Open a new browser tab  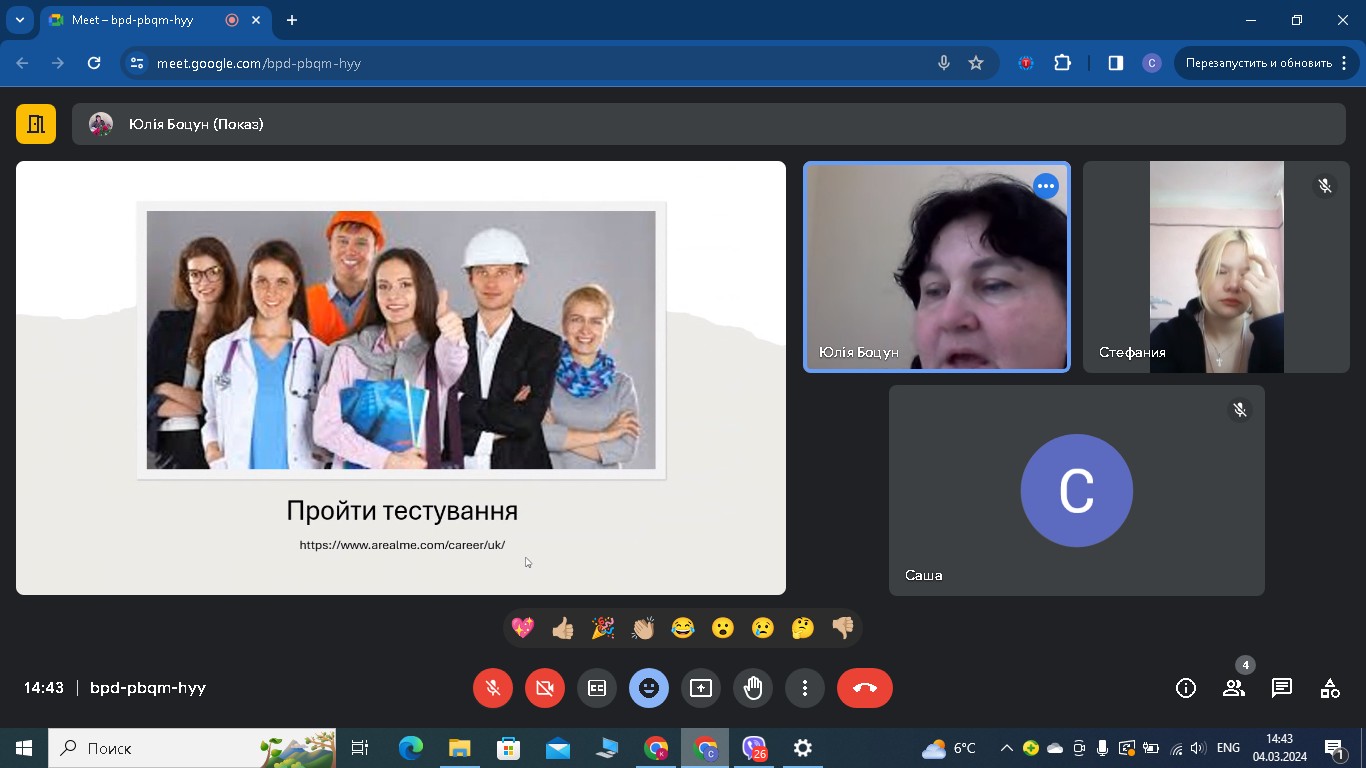coord(292,20)
